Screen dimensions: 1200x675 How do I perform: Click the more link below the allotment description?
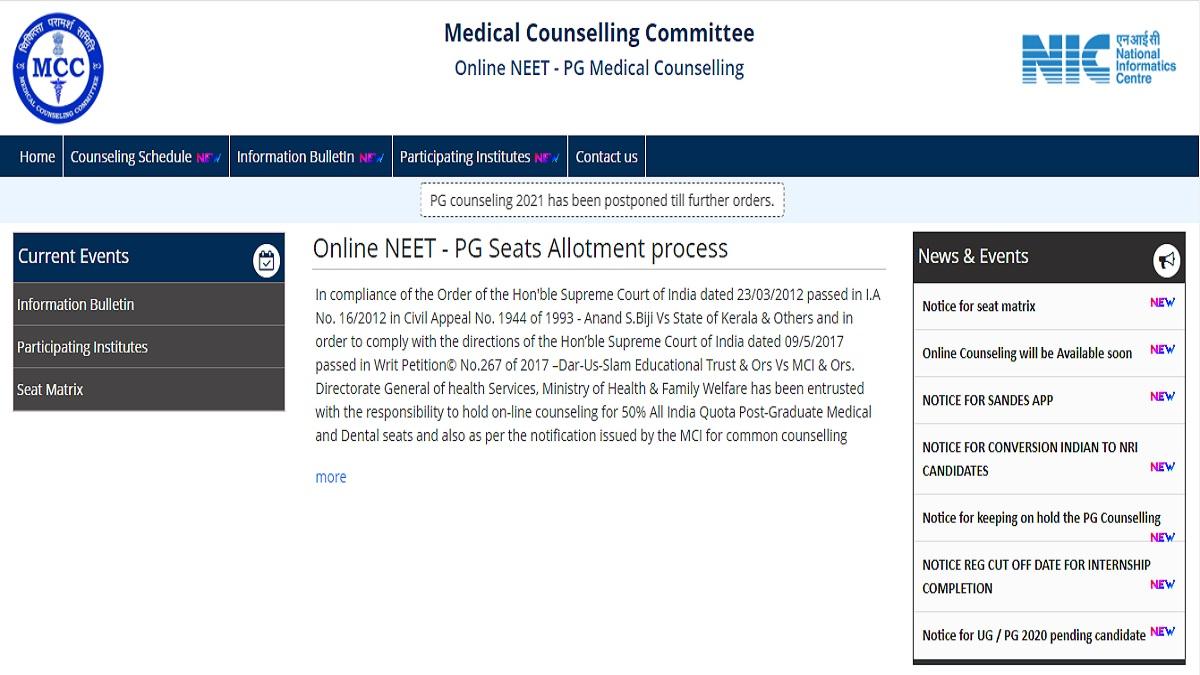click(x=330, y=477)
